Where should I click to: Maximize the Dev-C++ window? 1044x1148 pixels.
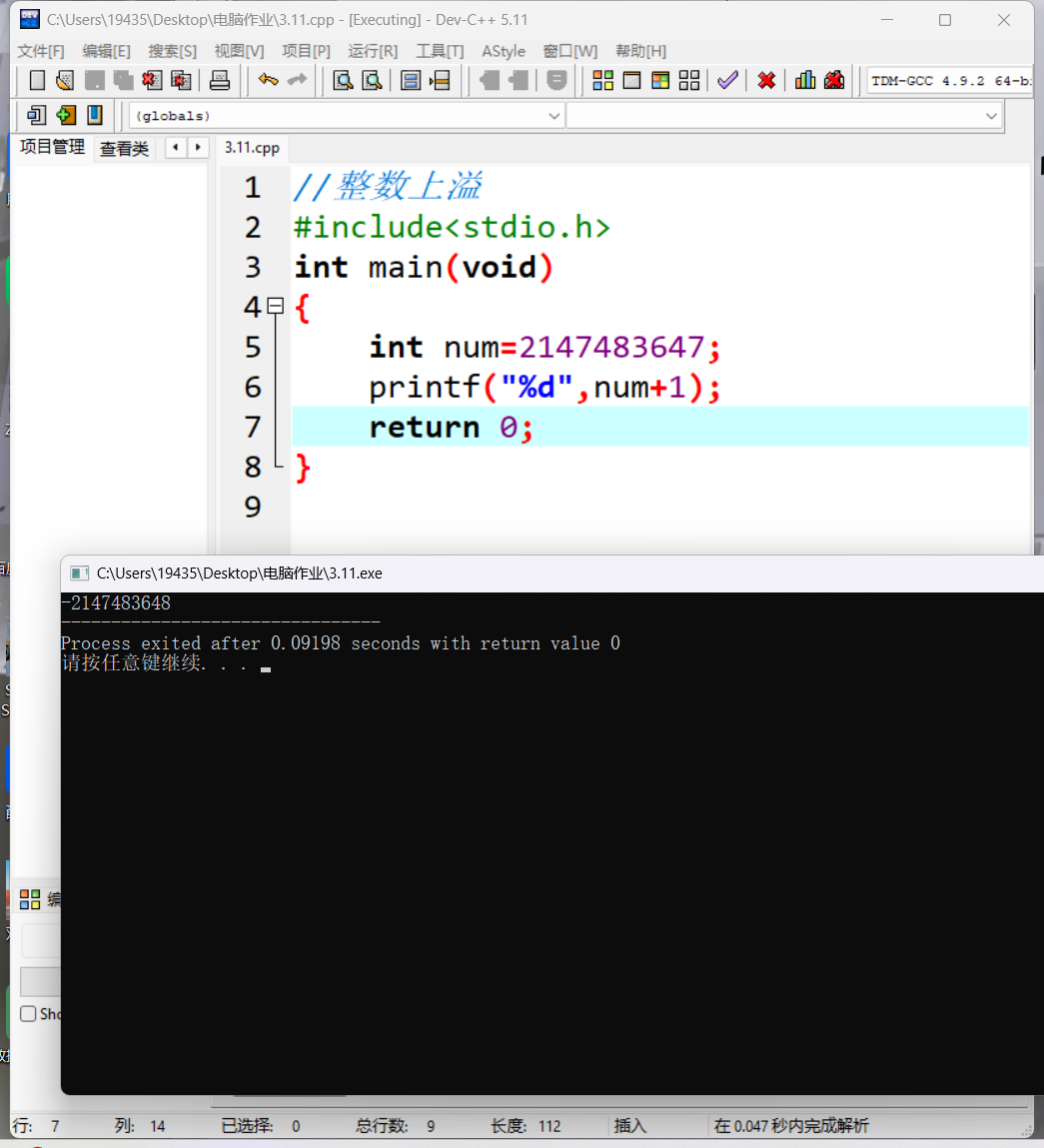(945, 20)
